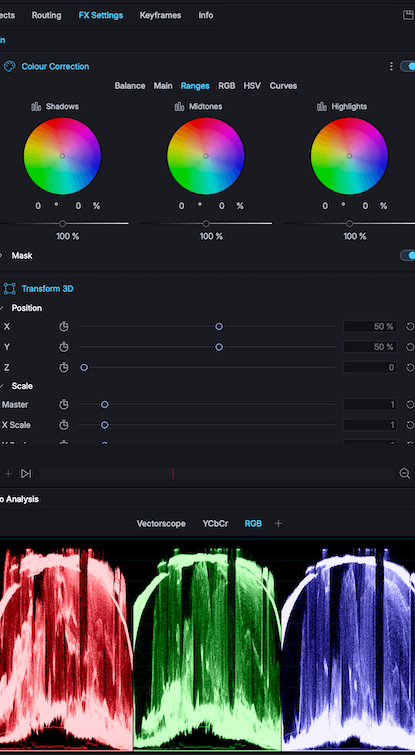Reset Master scale value
This screenshot has width=415, height=755.
410,405
